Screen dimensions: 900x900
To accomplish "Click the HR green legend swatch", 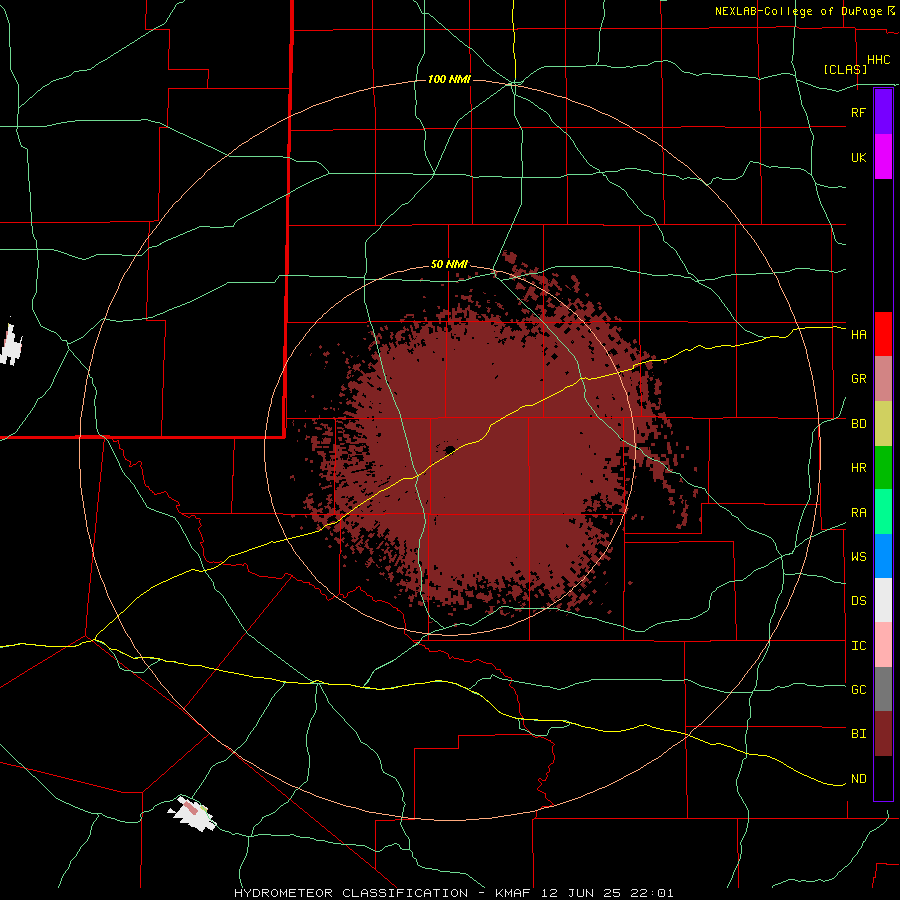I will click(883, 468).
